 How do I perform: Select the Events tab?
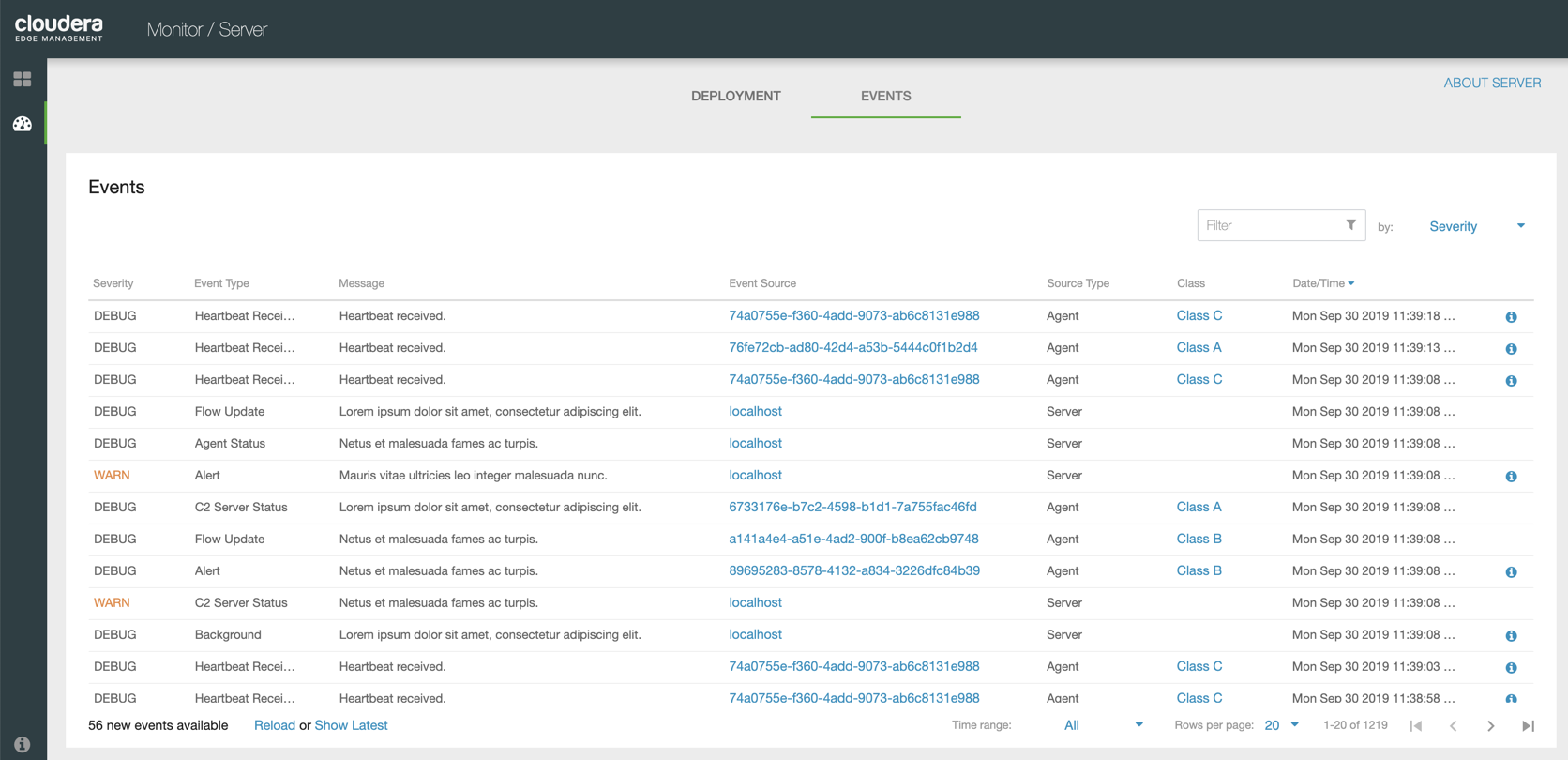tap(885, 96)
